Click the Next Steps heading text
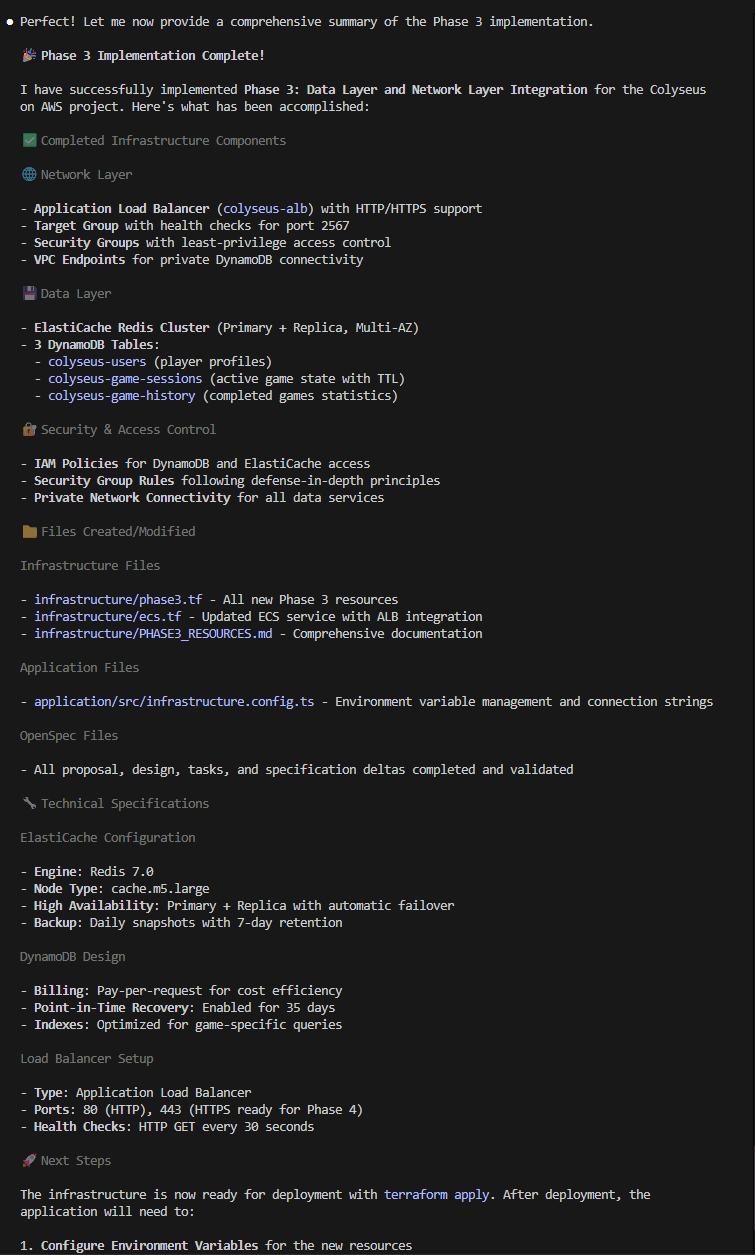The width and height of the screenshot is (755, 1255). coord(76,1161)
